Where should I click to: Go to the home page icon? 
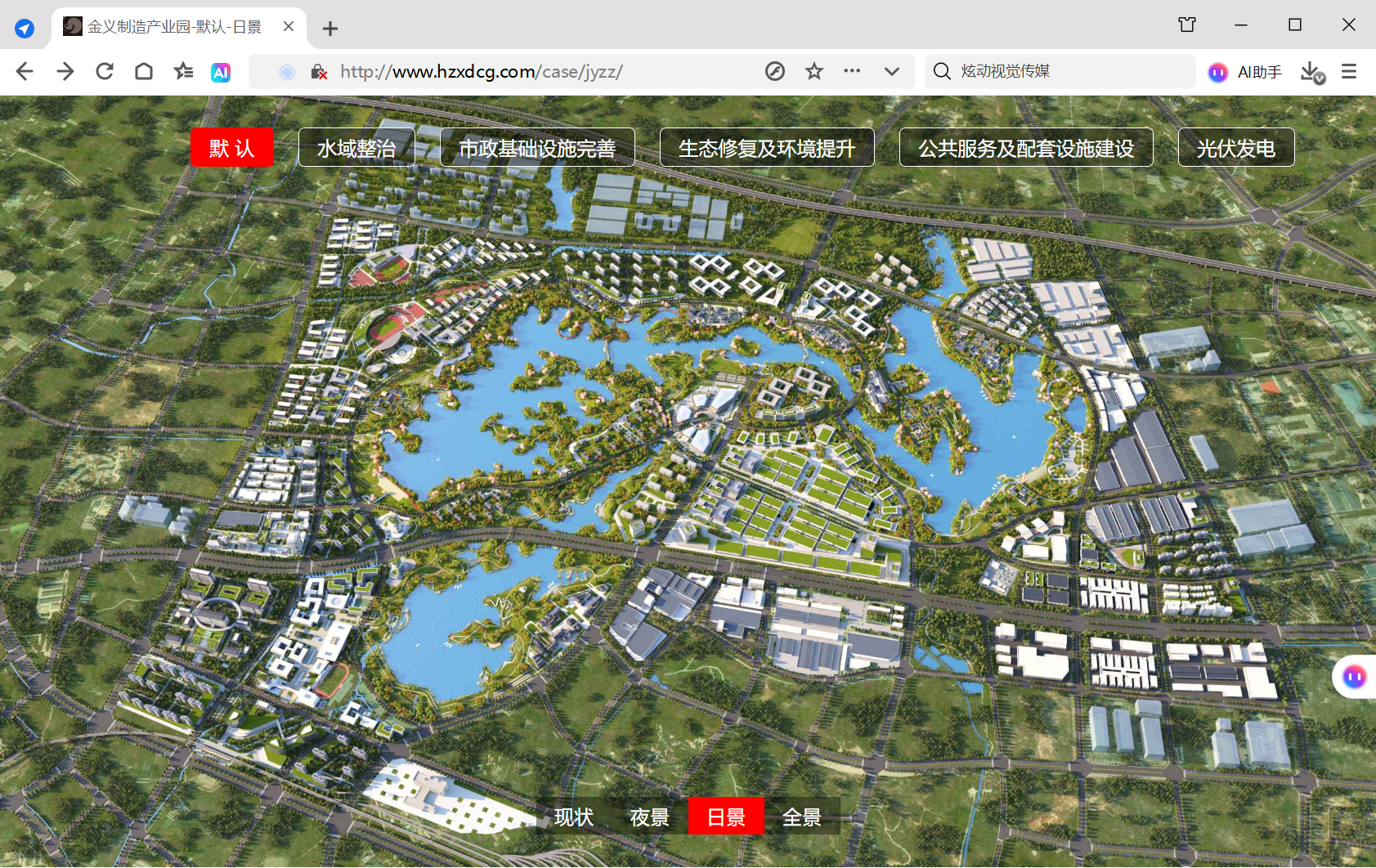[x=144, y=72]
